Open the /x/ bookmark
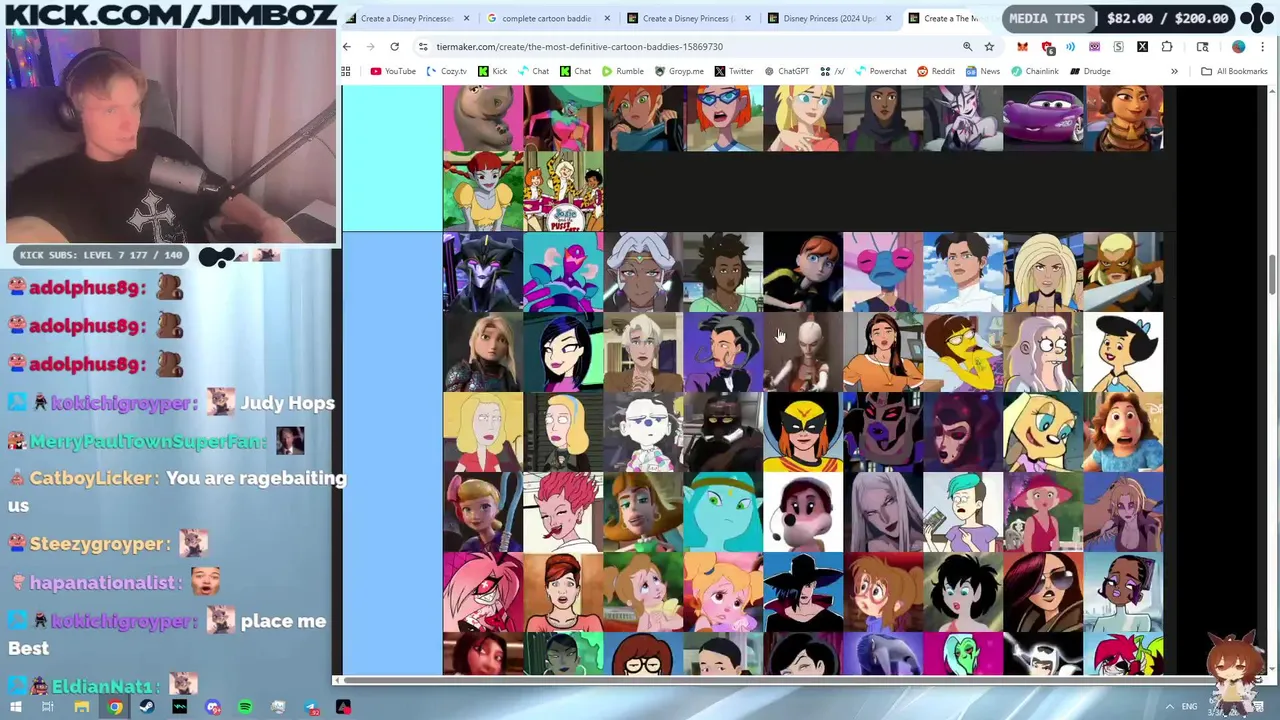 (x=832, y=71)
